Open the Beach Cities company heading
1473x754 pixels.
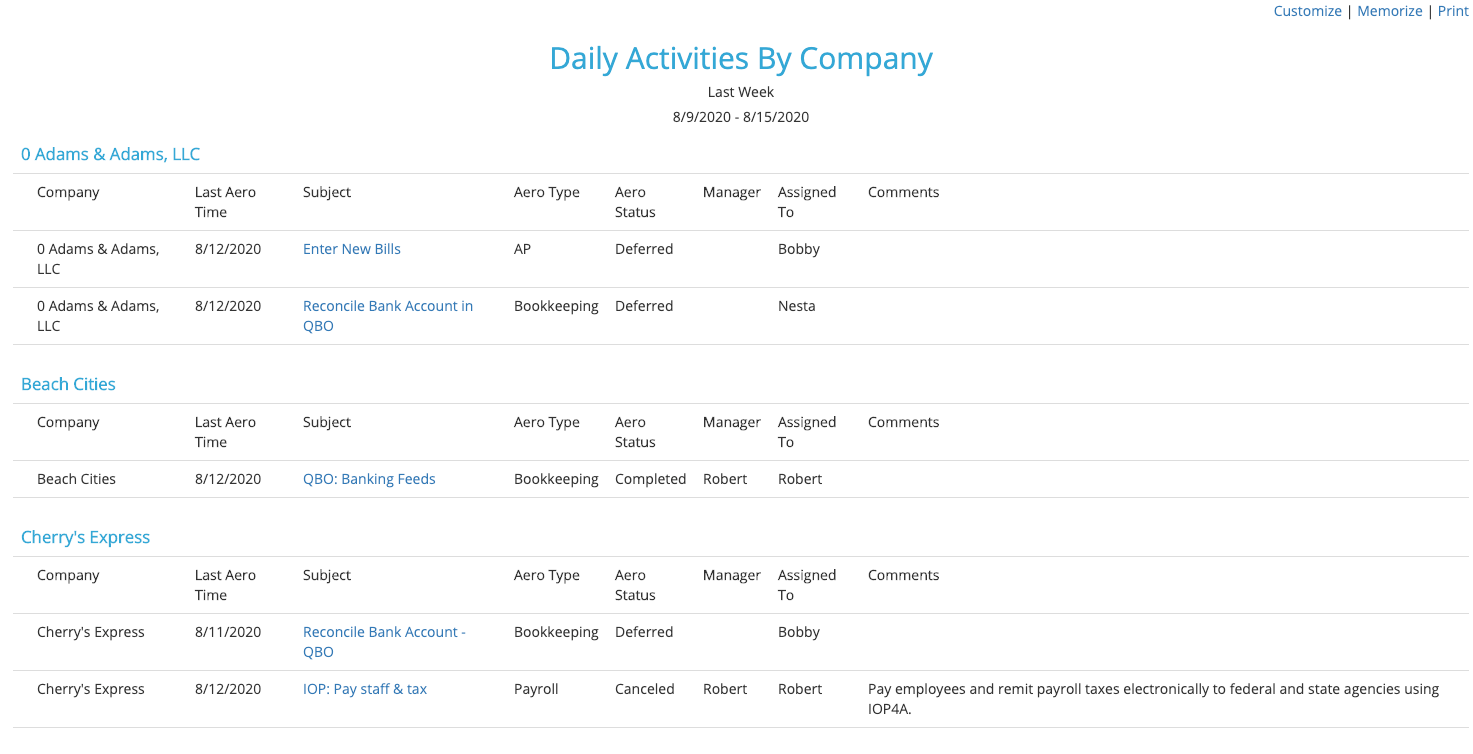tap(68, 384)
